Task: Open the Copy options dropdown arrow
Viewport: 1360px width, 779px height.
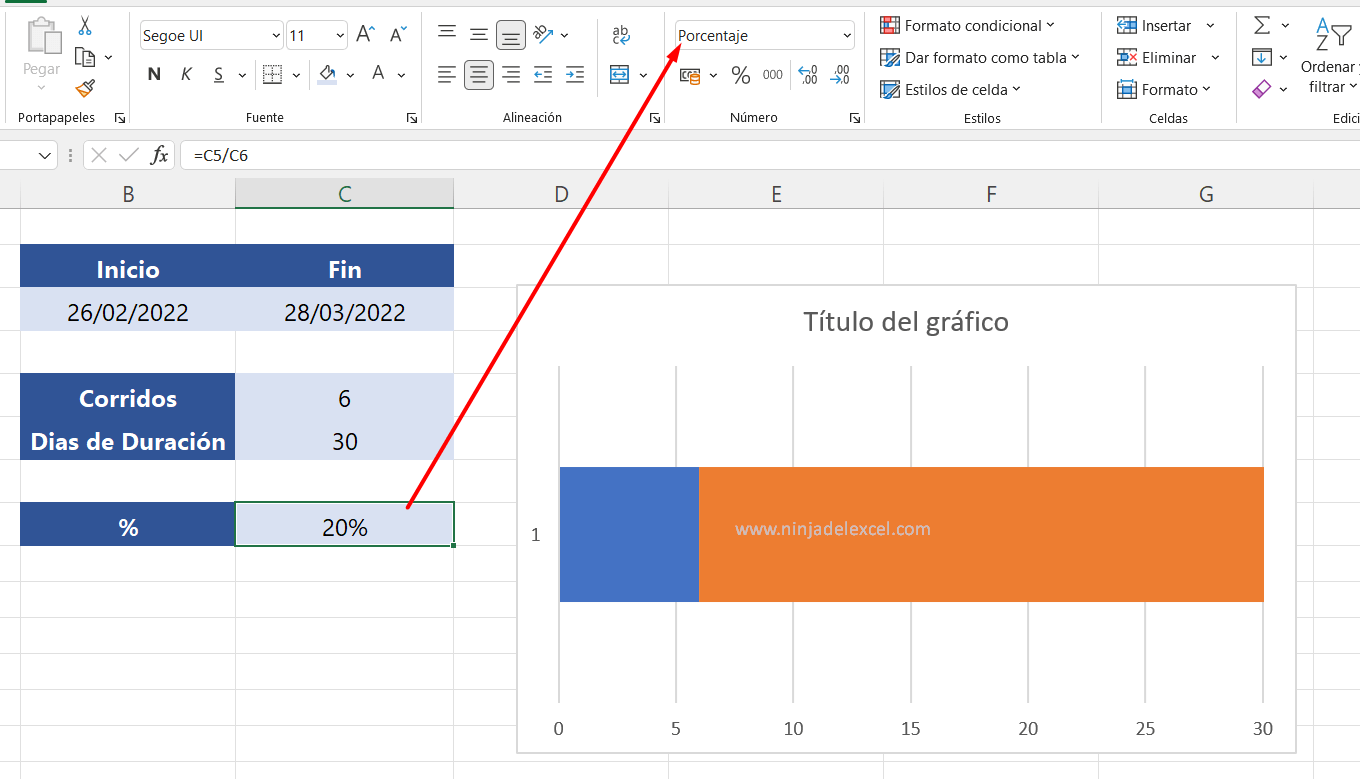Action: point(108,58)
